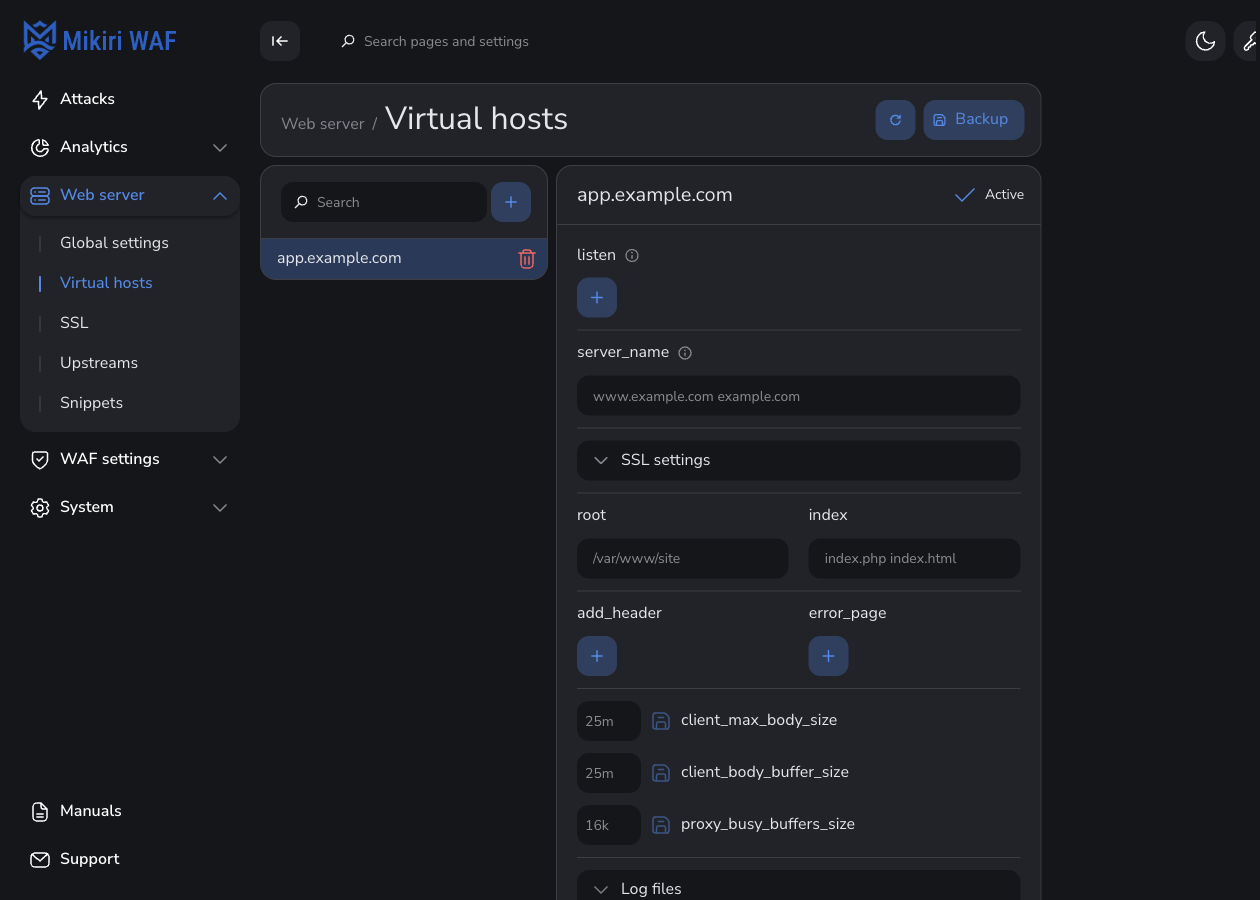This screenshot has width=1260, height=900.
Task: Open Snippets page
Action: point(91,403)
